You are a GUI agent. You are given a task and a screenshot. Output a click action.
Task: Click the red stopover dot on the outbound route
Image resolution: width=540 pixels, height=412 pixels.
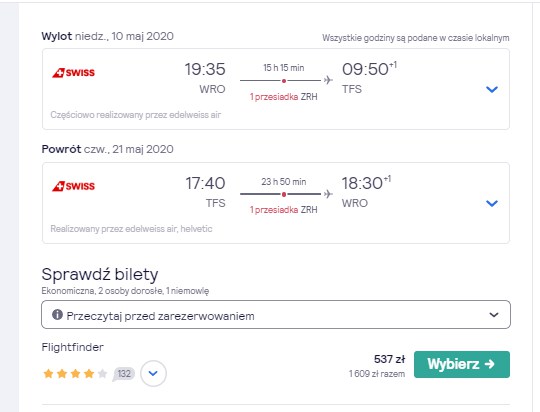point(284,81)
